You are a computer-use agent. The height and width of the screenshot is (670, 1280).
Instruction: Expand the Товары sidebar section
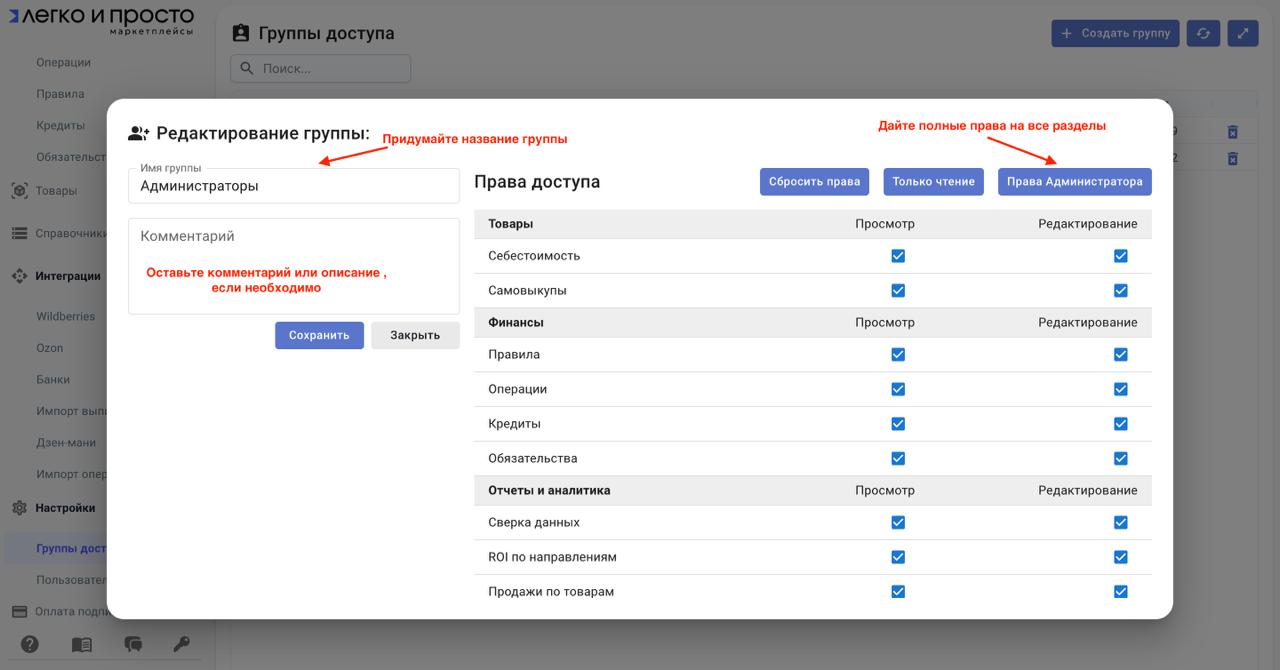56,191
